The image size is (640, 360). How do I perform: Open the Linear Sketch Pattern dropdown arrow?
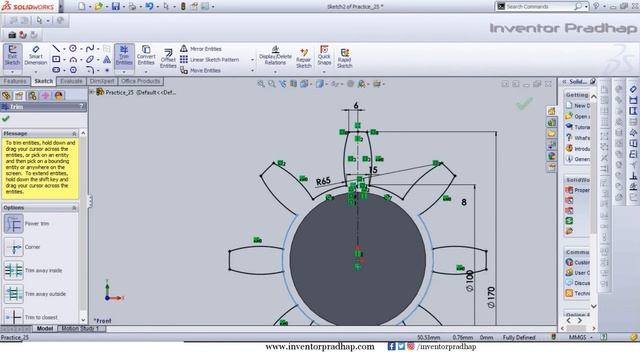click(252, 60)
